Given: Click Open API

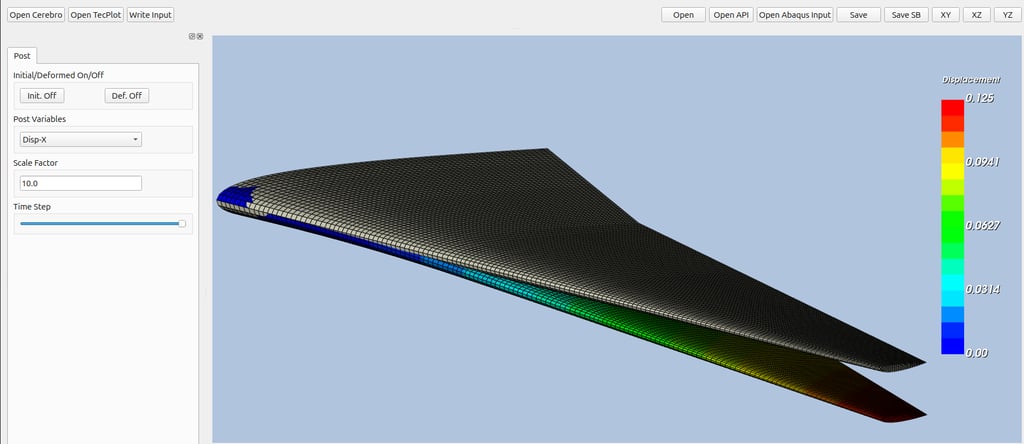Looking at the screenshot, I should pyautogui.click(x=731, y=15).
